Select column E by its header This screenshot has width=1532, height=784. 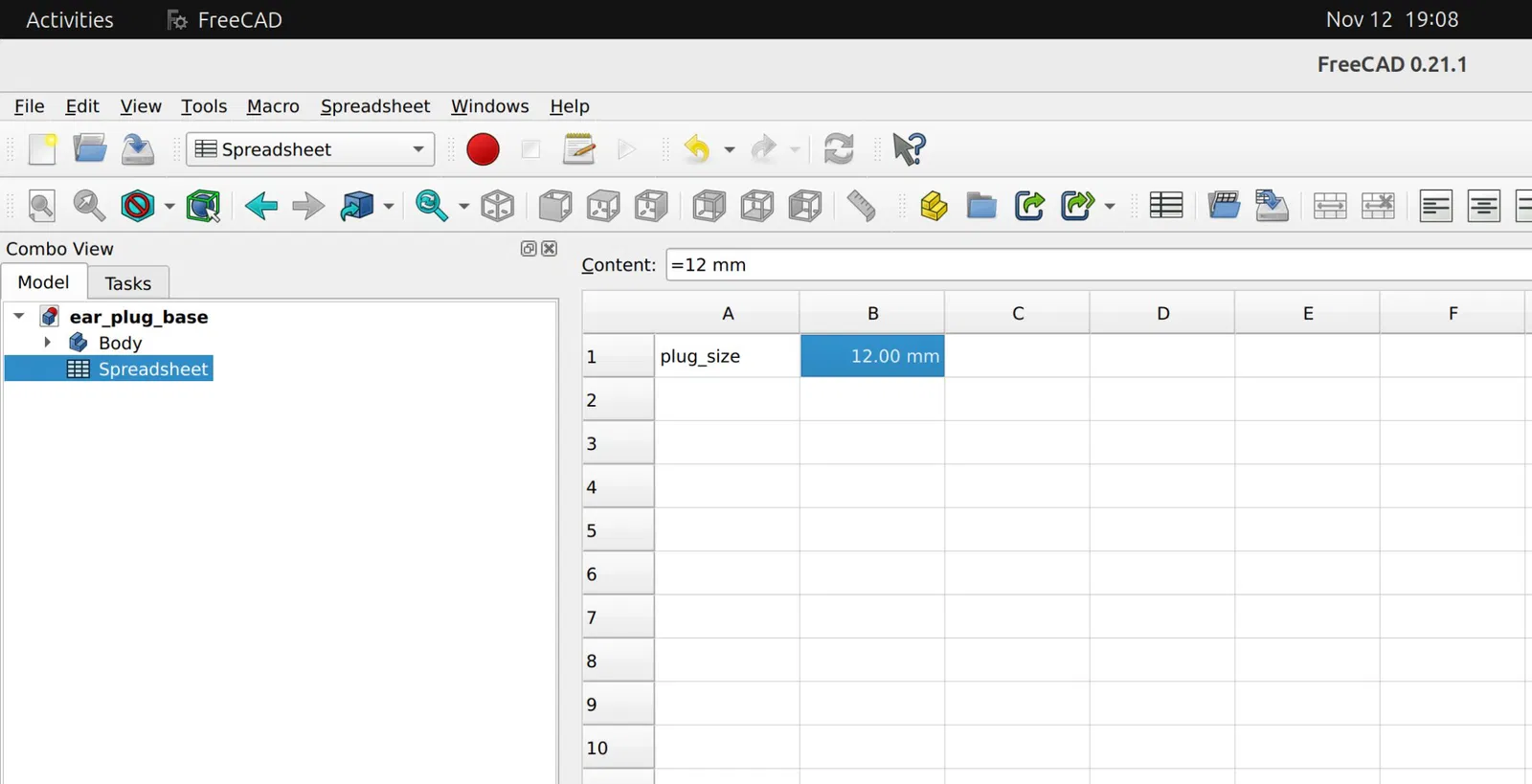click(x=1308, y=313)
